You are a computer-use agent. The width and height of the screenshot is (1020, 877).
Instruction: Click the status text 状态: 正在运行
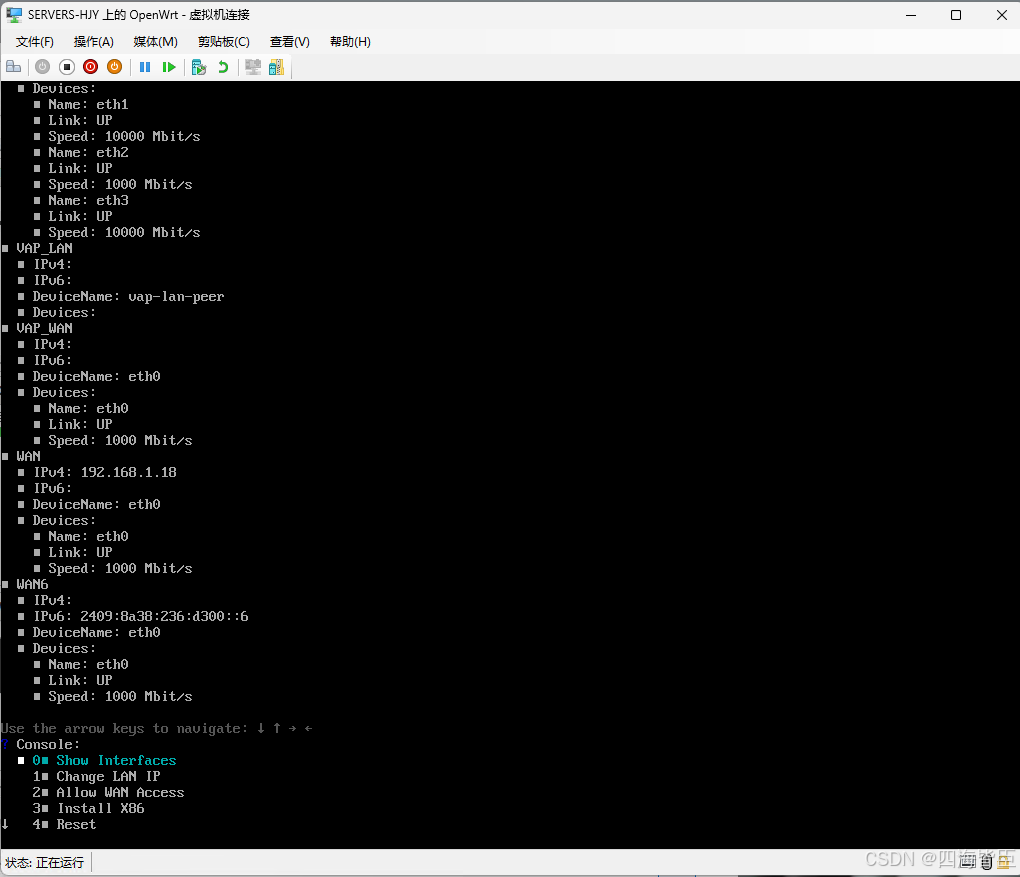pyautogui.click(x=45, y=862)
